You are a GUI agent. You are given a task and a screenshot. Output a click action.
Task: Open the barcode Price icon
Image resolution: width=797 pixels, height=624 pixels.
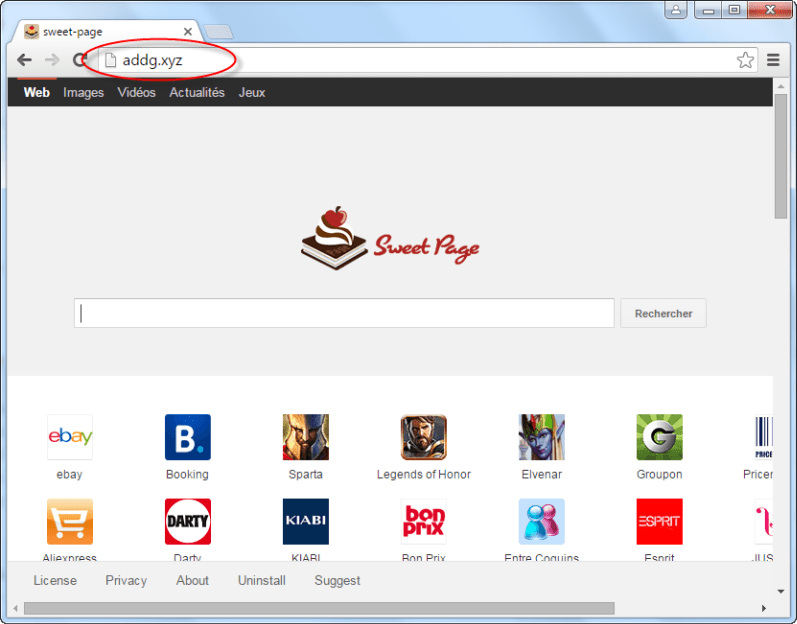tap(763, 437)
